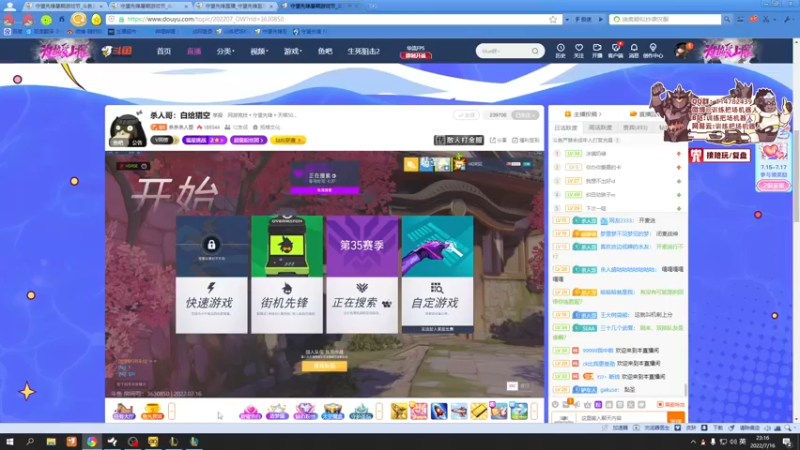Expand the 游戏 dropdown in navigation

293,51
